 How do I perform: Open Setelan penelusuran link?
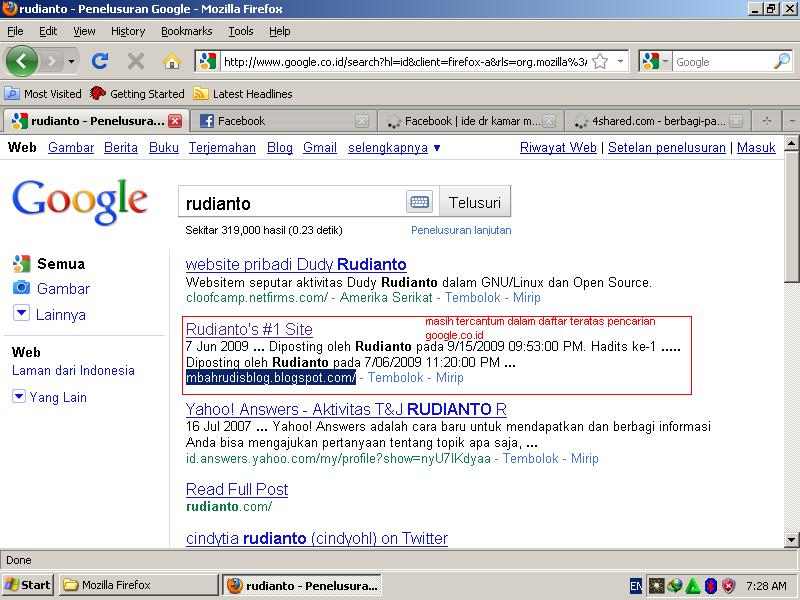tap(667, 147)
